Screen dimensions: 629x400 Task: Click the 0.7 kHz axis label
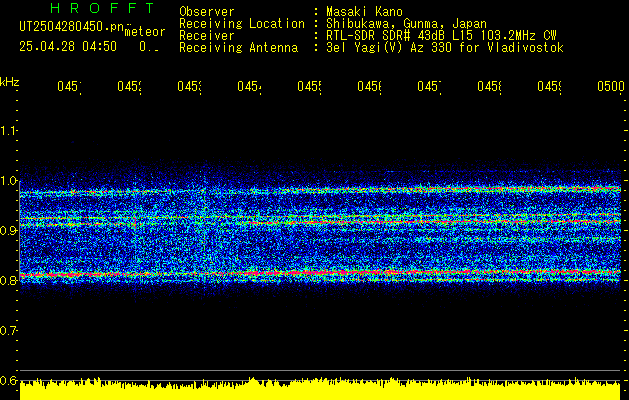click(x=8, y=331)
